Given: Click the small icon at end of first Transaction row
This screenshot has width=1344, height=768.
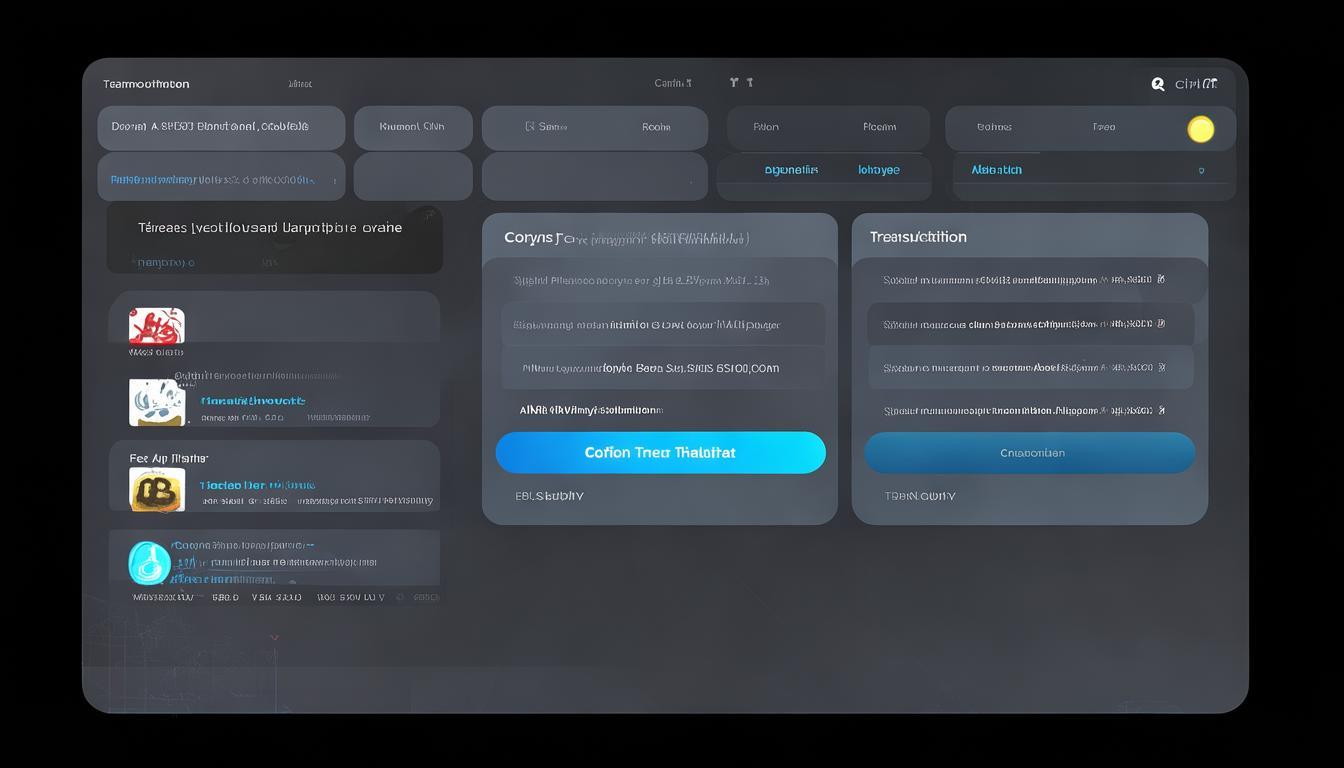Looking at the screenshot, I should click(1160, 280).
